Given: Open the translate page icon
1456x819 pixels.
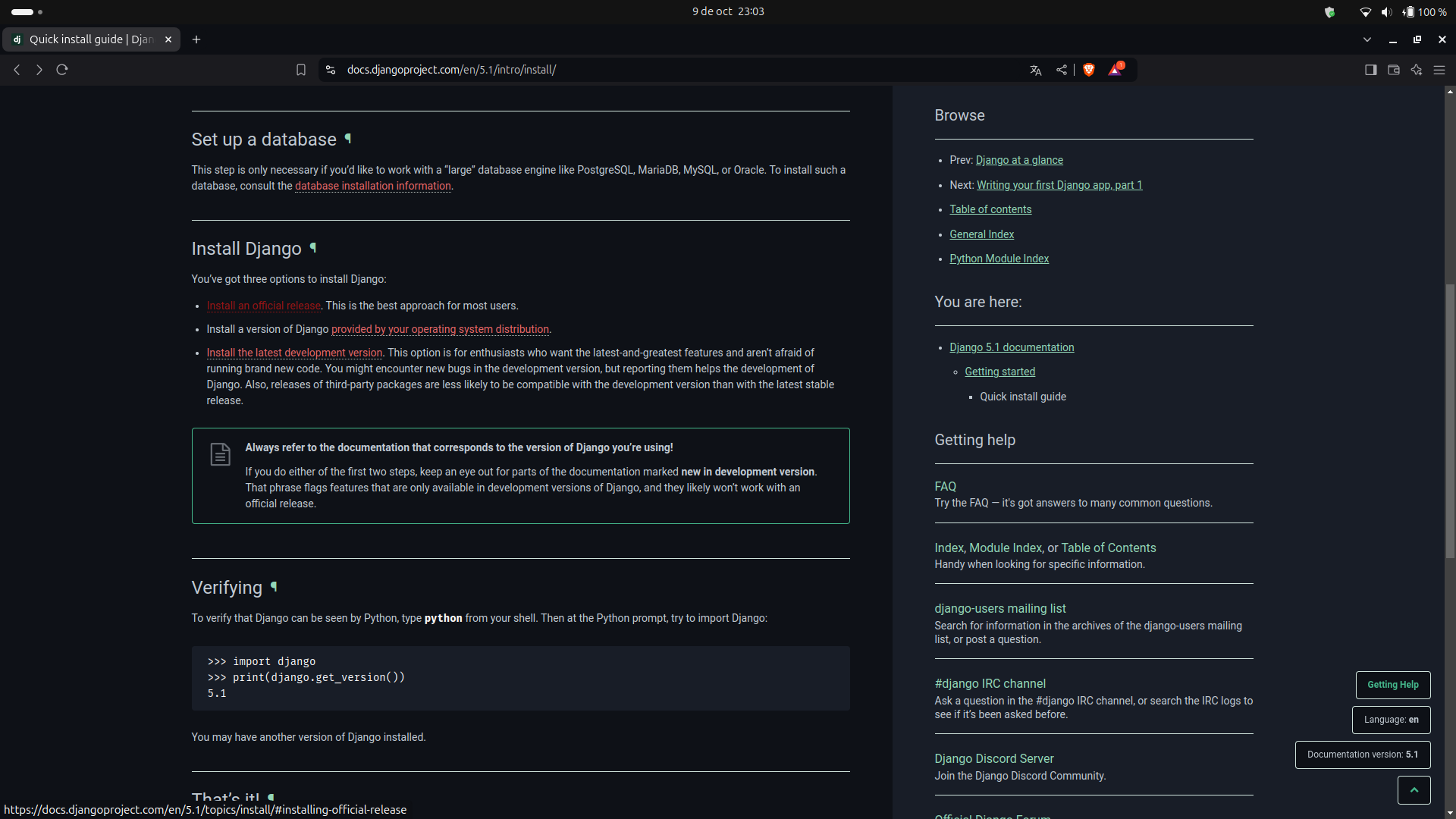Looking at the screenshot, I should pyautogui.click(x=1036, y=70).
